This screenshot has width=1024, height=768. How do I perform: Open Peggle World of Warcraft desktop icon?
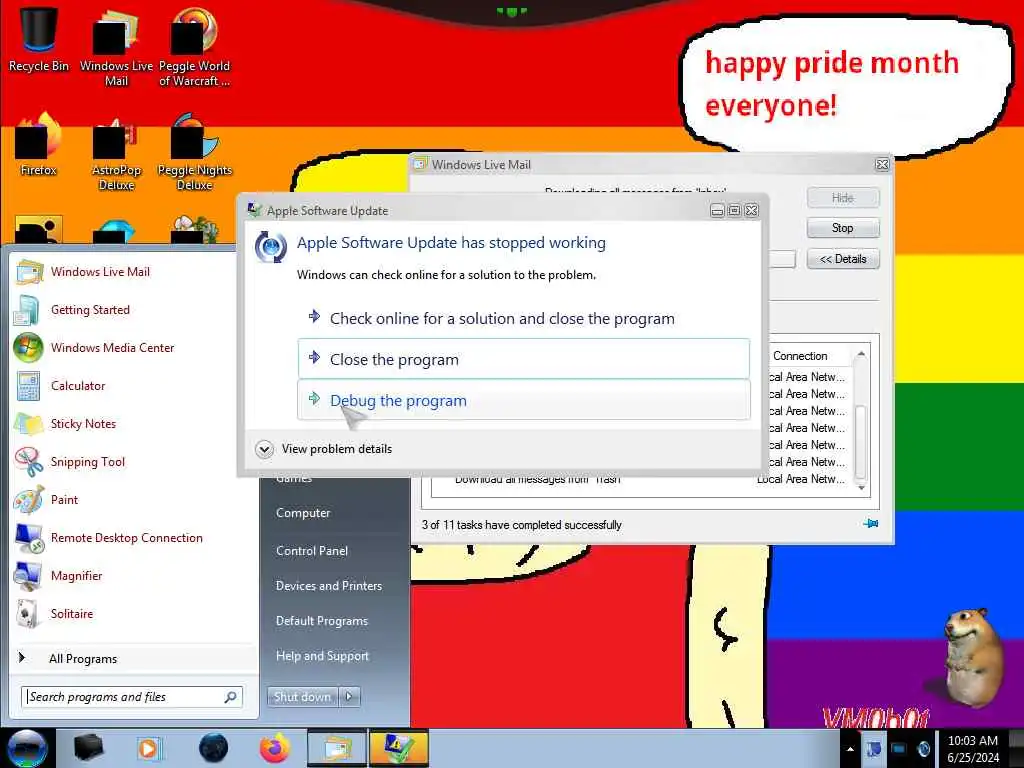194,47
